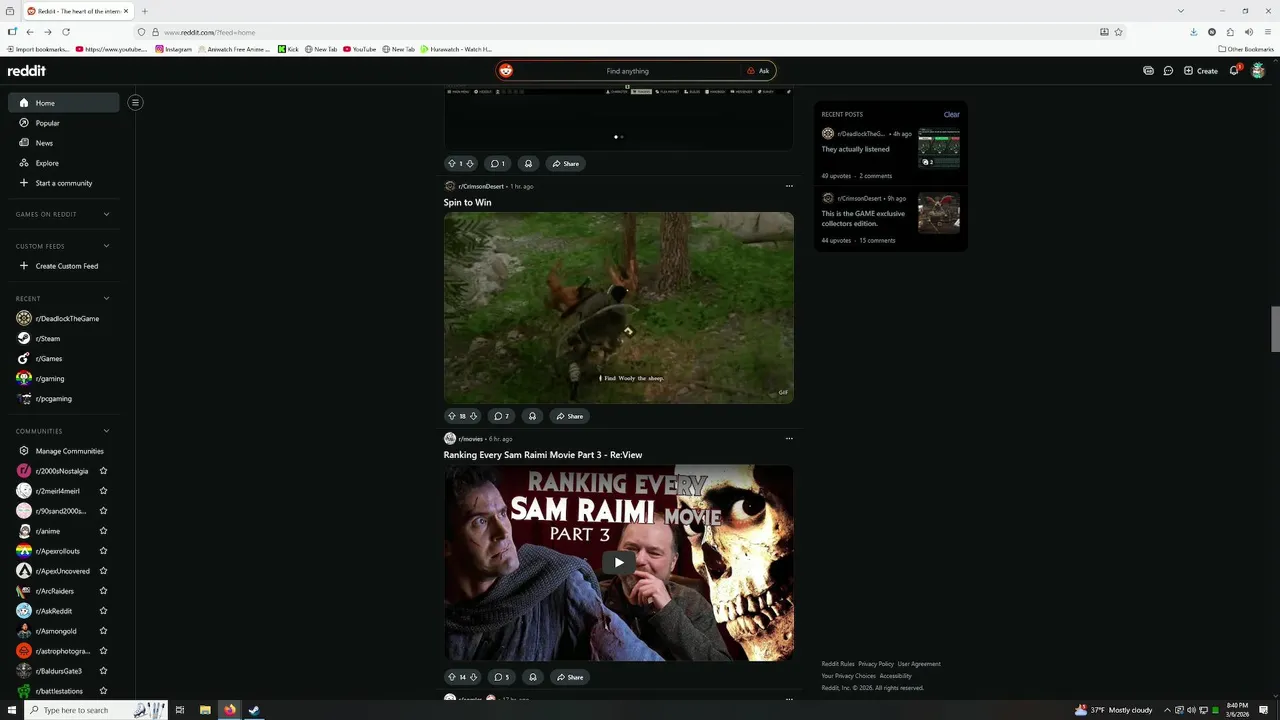This screenshot has width=1280, height=720.
Task: Open Manage Communities
Action: click(x=64, y=451)
